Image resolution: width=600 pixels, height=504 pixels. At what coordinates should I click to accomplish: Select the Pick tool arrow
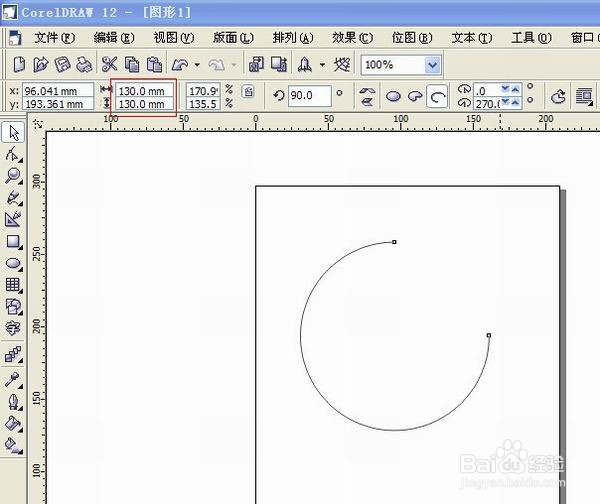[13, 132]
